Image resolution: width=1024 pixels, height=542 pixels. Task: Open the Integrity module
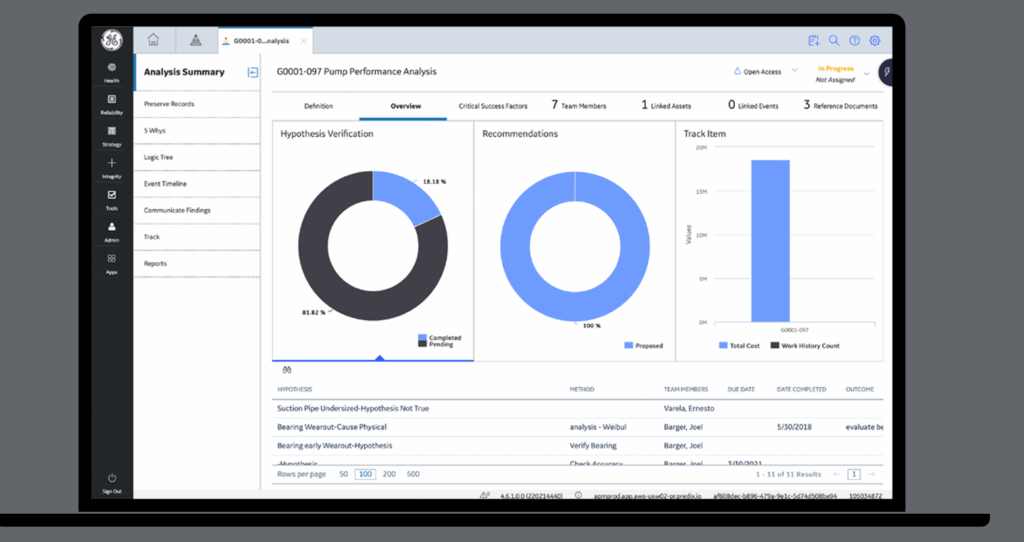[x=111, y=165]
